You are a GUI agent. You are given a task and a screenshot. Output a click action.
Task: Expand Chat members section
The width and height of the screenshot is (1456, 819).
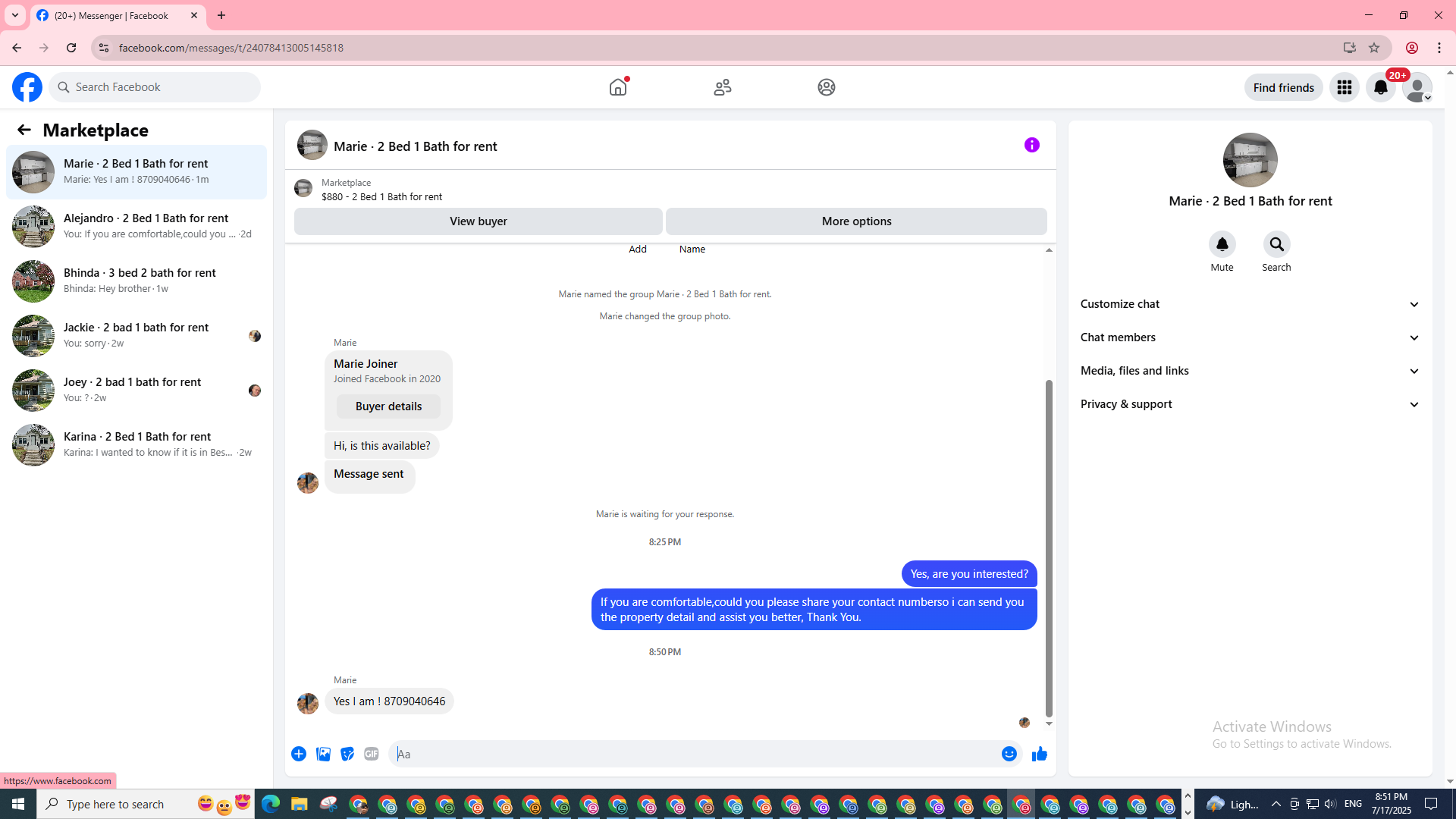pos(1250,337)
